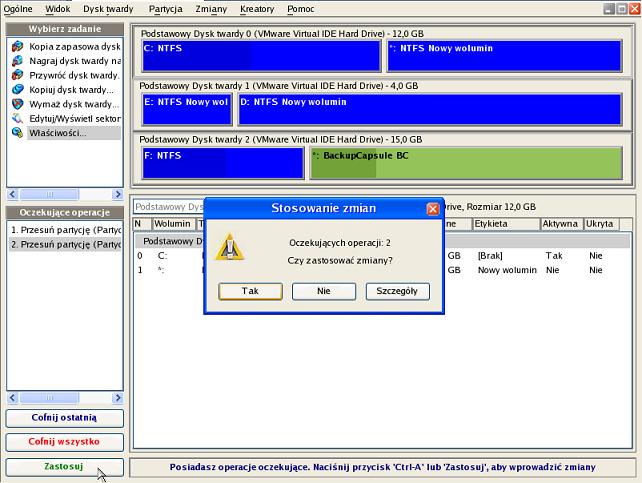
Task: Click the Wymaż dysk twardy icon
Action: (17, 104)
